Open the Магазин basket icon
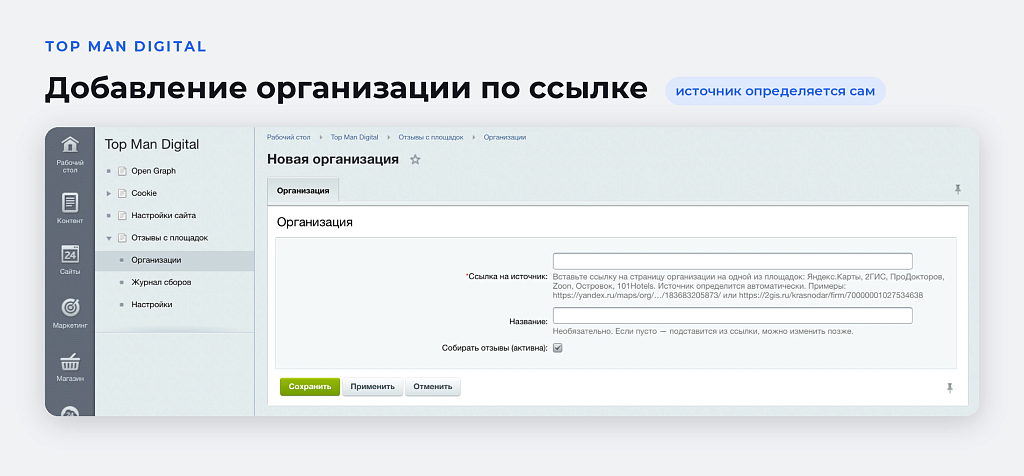 click(70, 361)
